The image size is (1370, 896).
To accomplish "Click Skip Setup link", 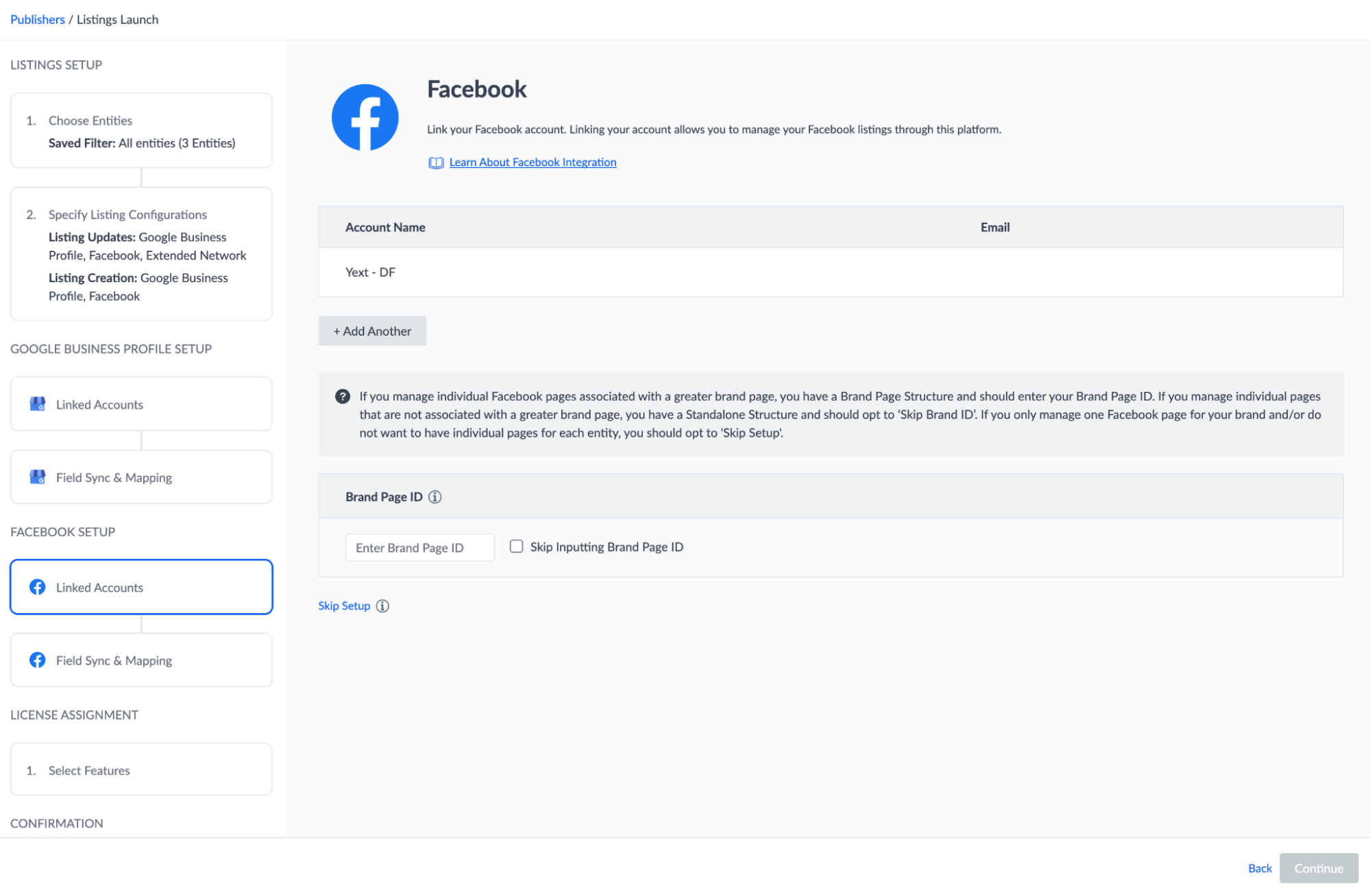I will 345,605.
